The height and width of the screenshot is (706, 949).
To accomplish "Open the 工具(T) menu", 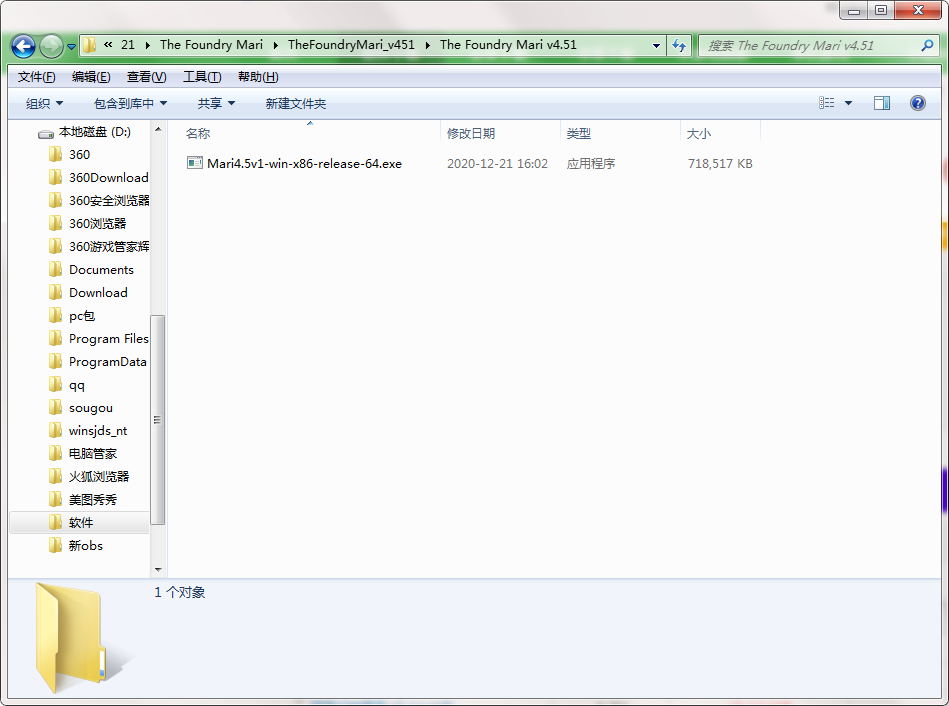I will [202, 77].
